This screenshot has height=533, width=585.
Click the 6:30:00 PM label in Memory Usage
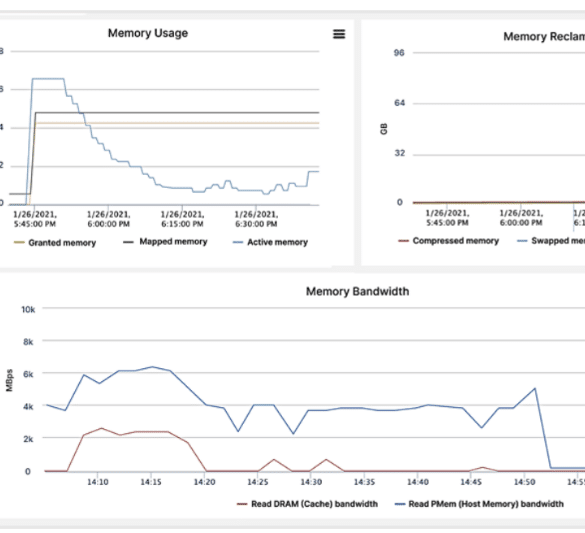point(256,219)
